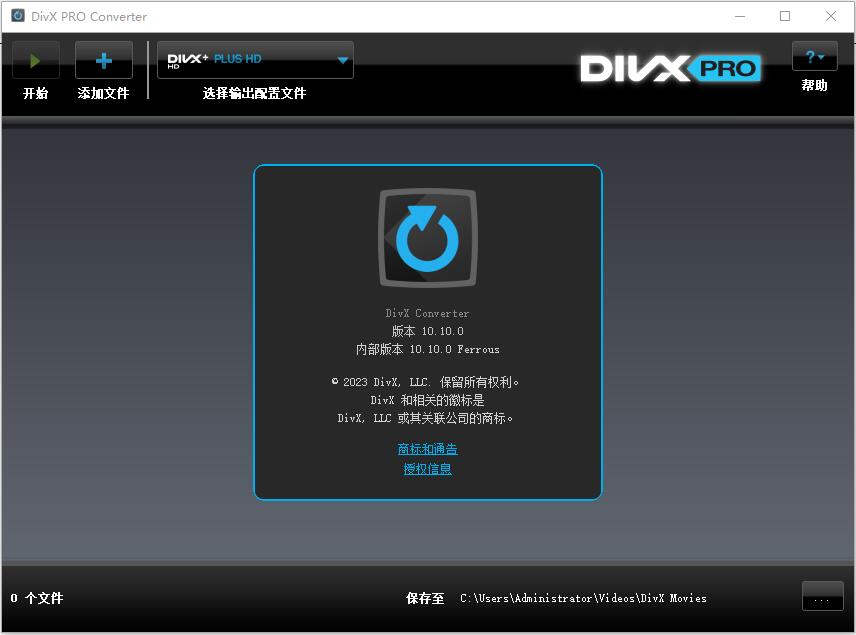Image resolution: width=856 pixels, height=635 pixels.
Task: Open the Help question mark menu
Action: [815, 56]
